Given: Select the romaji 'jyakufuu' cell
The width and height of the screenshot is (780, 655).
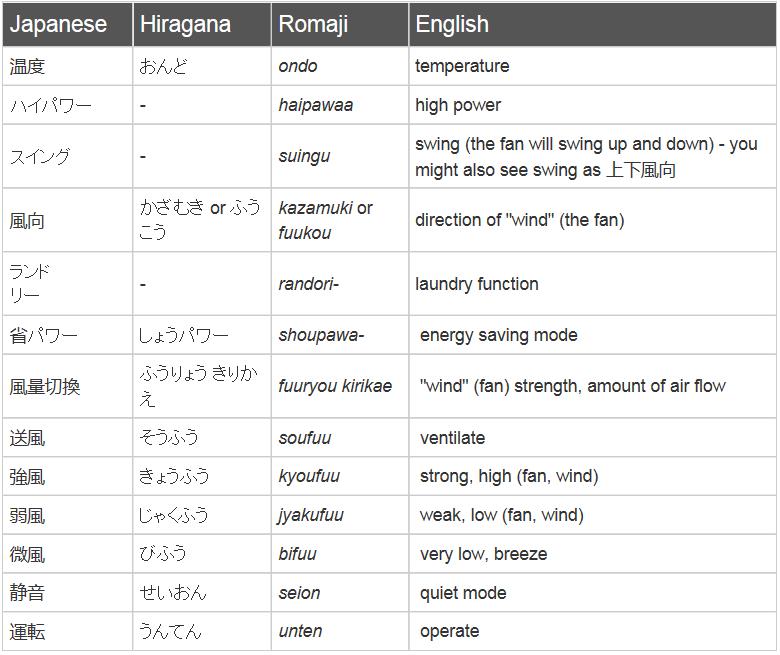Looking at the screenshot, I should tap(311, 516).
